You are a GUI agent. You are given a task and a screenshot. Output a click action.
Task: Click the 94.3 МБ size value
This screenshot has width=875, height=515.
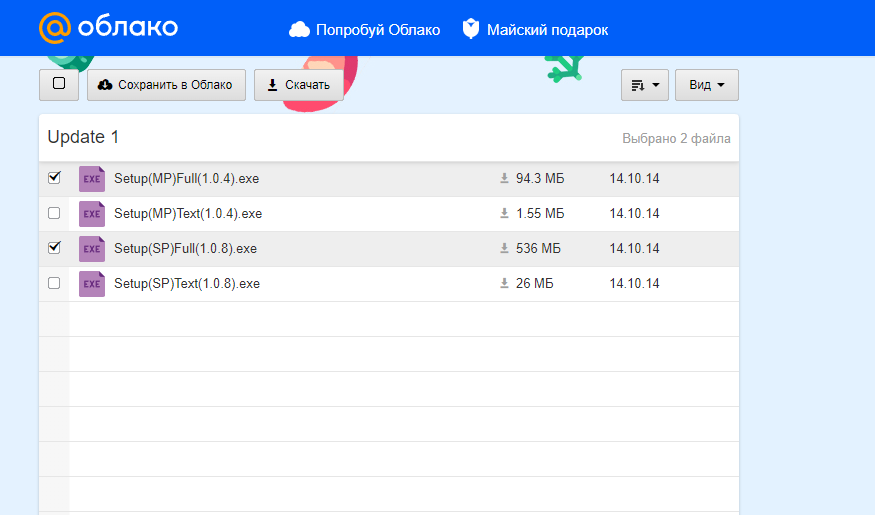coord(540,179)
